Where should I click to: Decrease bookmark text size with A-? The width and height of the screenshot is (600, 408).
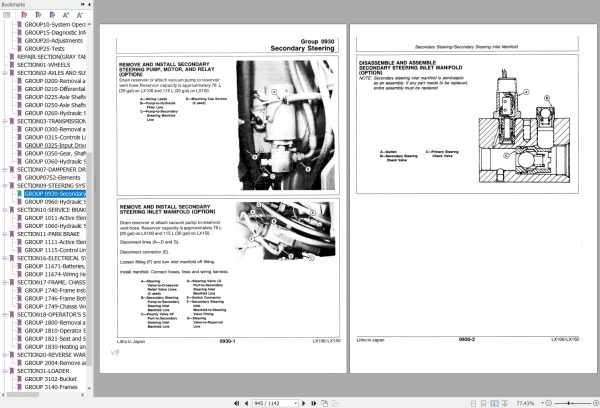pyautogui.click(x=80, y=15)
